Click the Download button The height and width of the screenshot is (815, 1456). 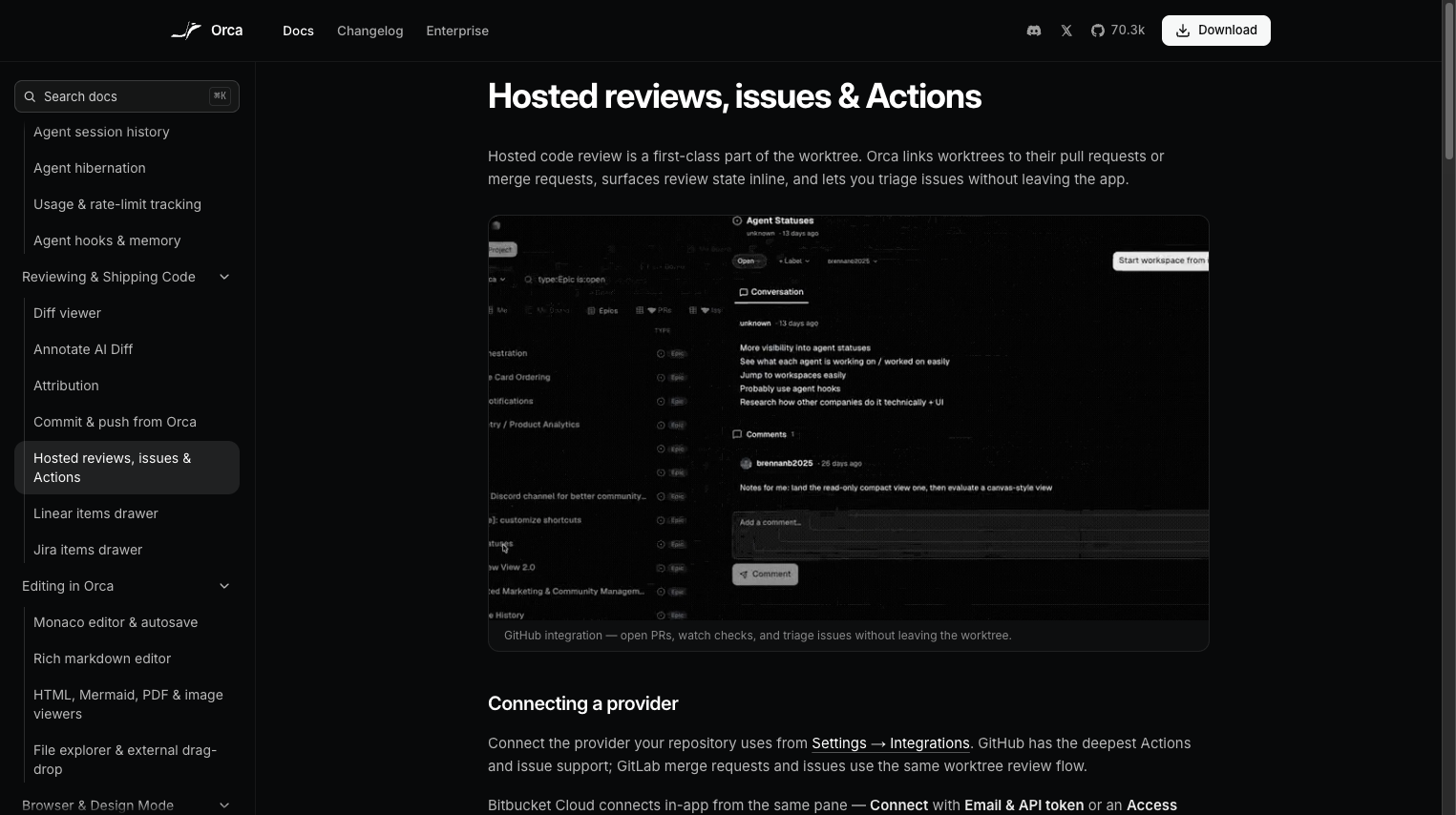1215,31
